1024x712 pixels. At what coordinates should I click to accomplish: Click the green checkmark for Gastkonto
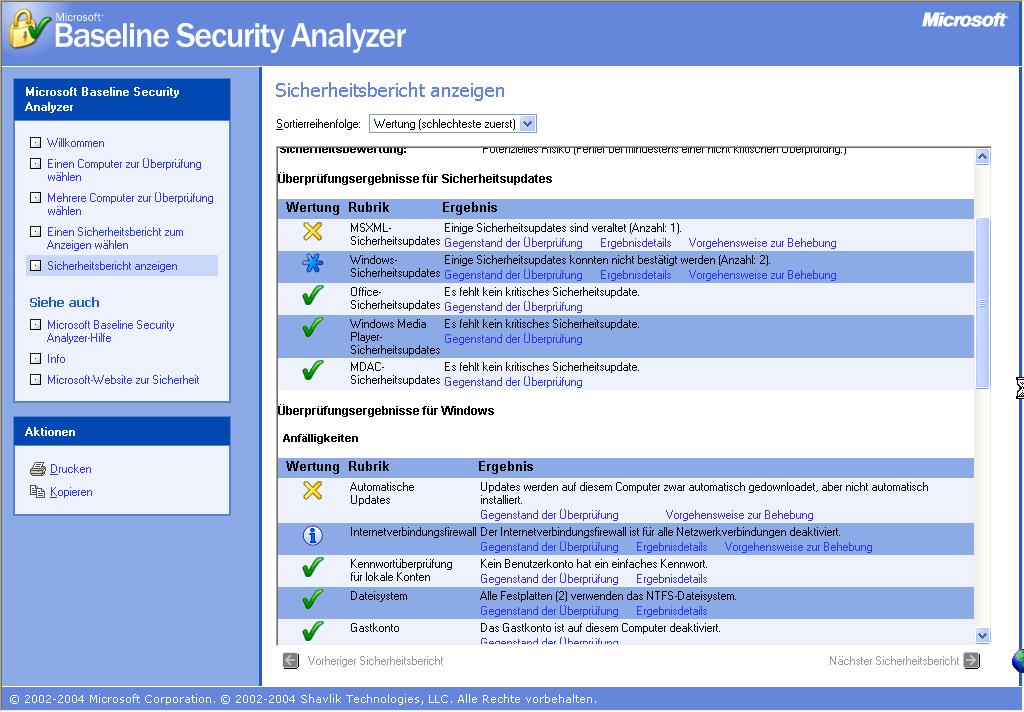point(313,631)
